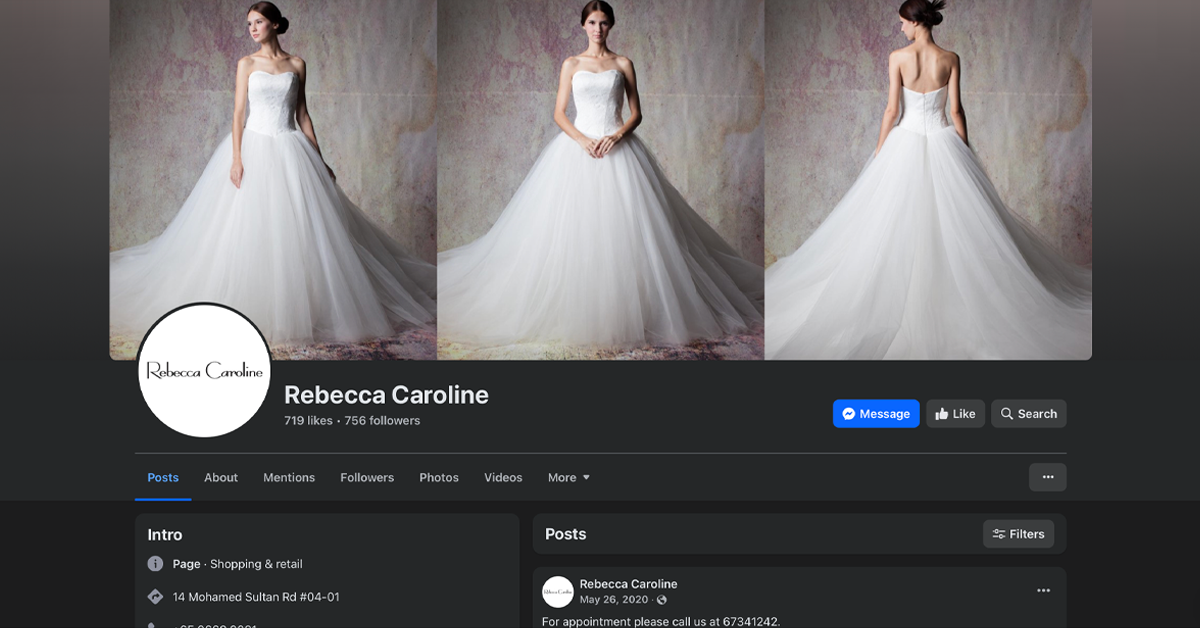Open the Rebecca Caroline post author name
This screenshot has height=628, width=1200.
(x=628, y=584)
